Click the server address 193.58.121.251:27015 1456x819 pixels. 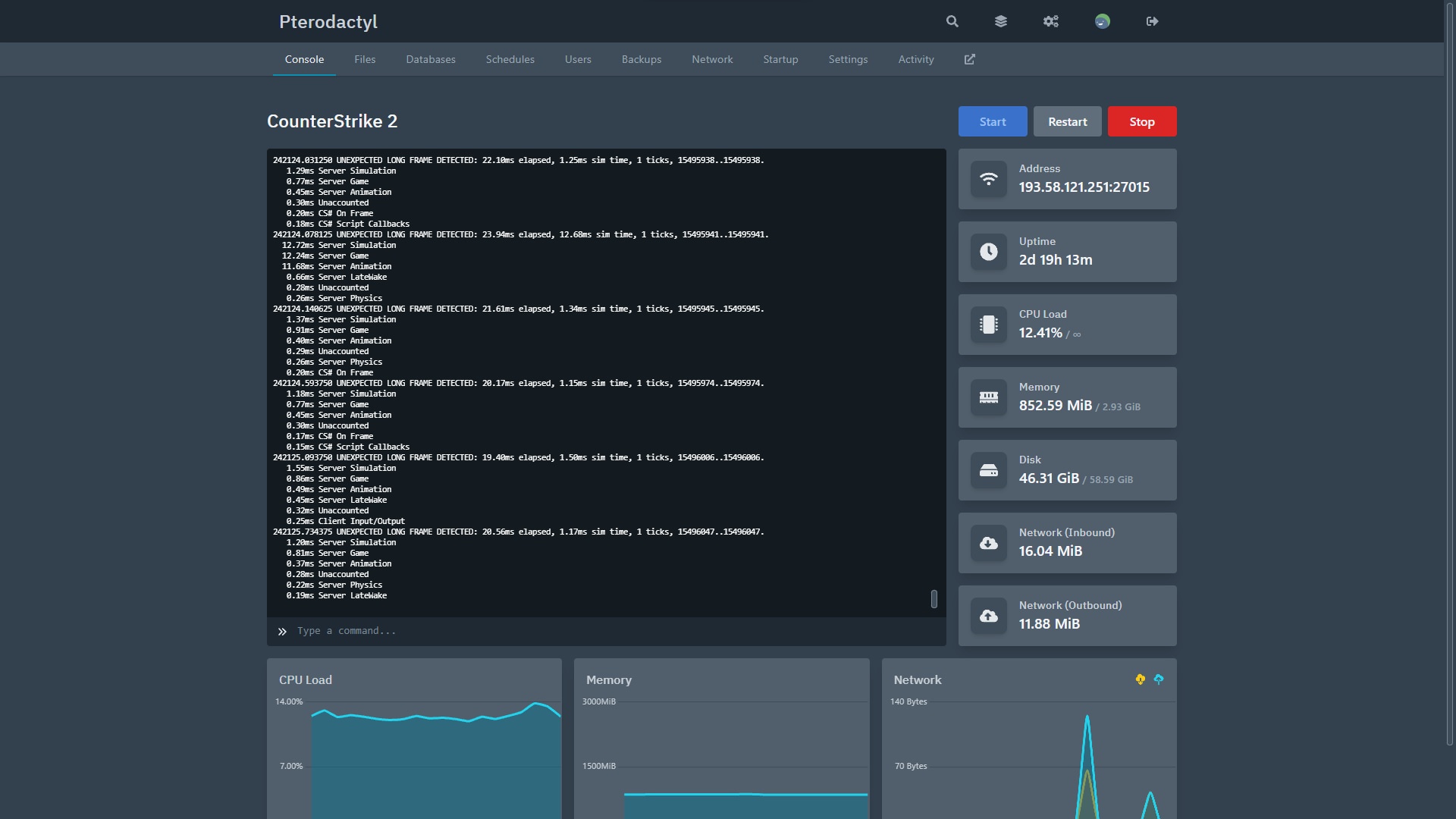tap(1084, 187)
